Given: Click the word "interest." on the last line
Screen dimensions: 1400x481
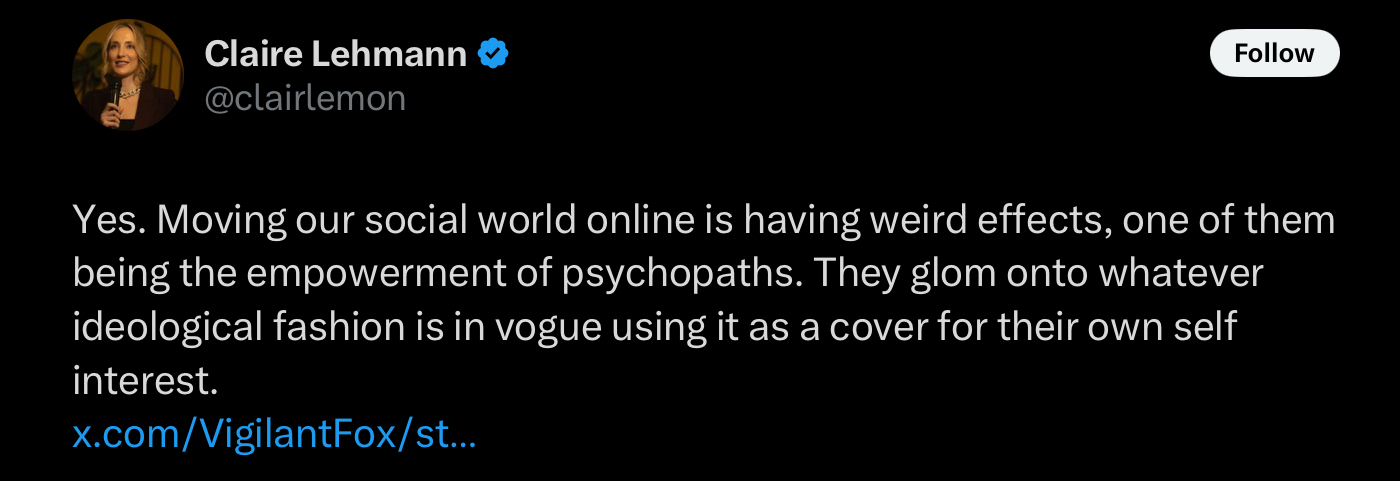Looking at the screenshot, I should [144, 381].
